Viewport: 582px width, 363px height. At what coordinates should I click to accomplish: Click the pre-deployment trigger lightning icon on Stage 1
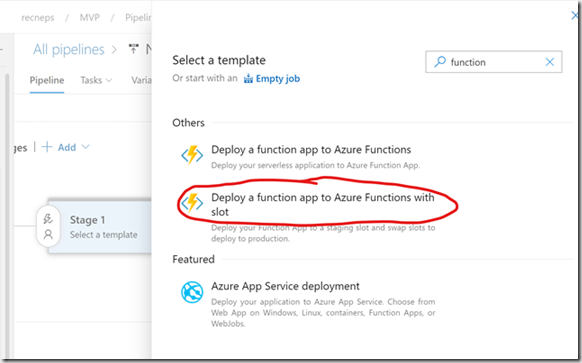tap(48, 219)
